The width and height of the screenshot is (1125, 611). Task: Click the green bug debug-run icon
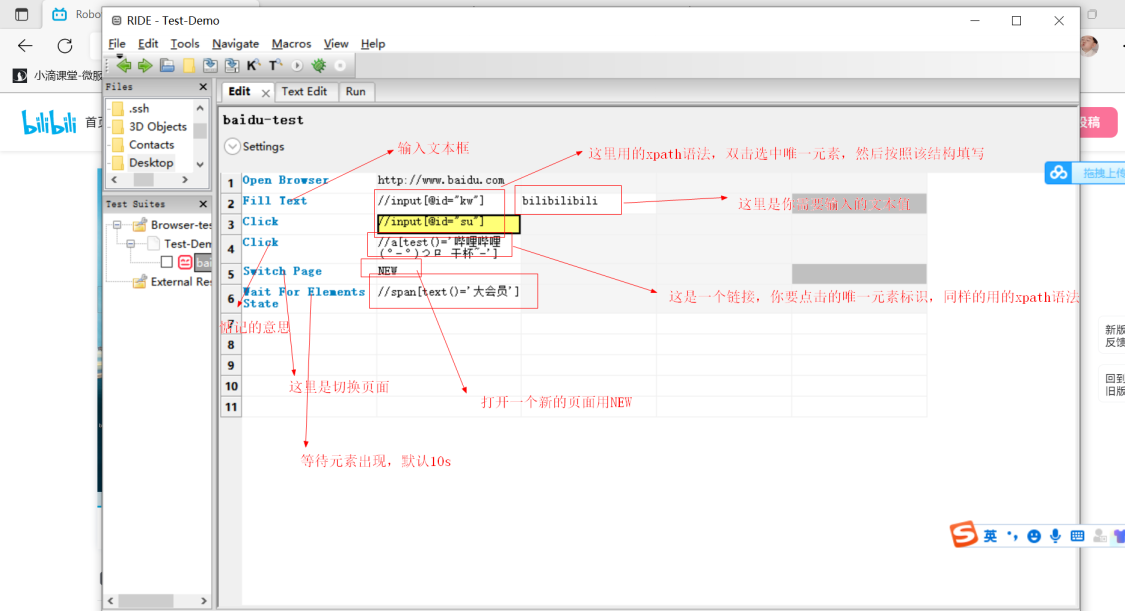(x=319, y=65)
